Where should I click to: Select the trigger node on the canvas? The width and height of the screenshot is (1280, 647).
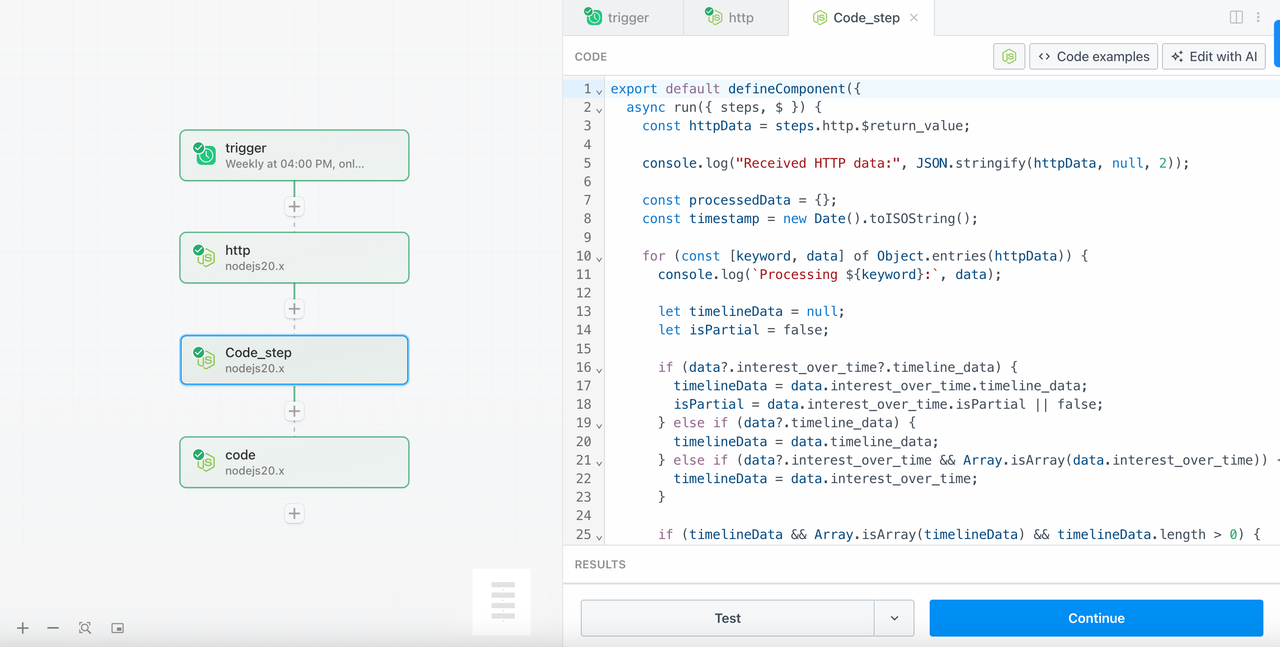[294, 155]
